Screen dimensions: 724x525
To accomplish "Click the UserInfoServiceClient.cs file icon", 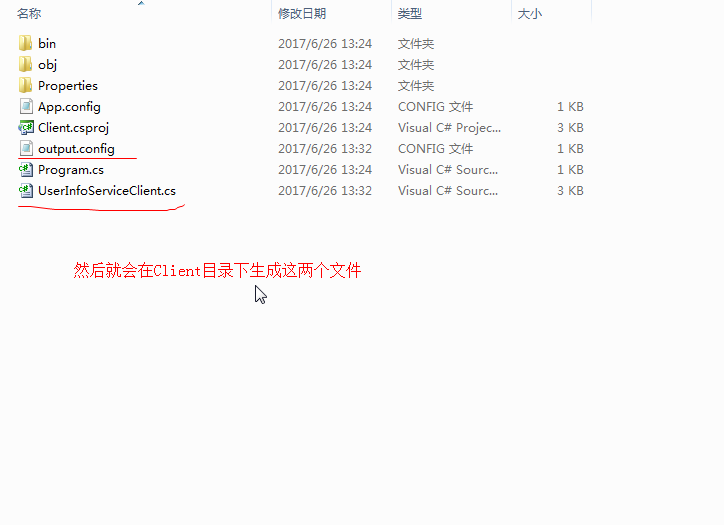I will click(26, 191).
